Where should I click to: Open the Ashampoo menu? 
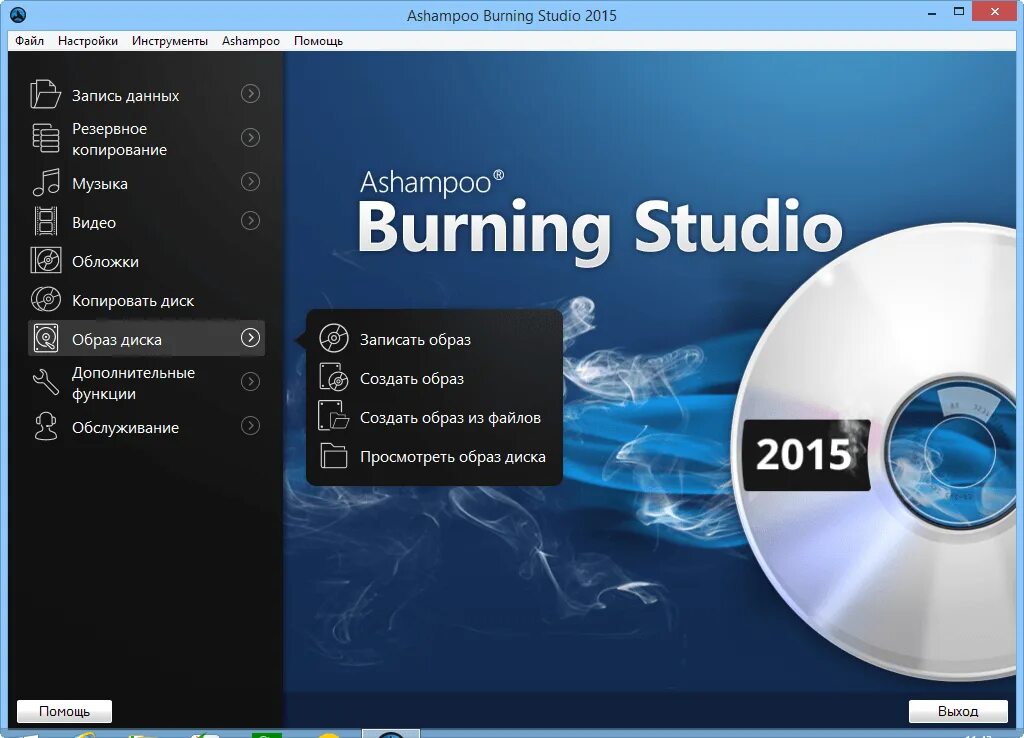click(x=251, y=40)
